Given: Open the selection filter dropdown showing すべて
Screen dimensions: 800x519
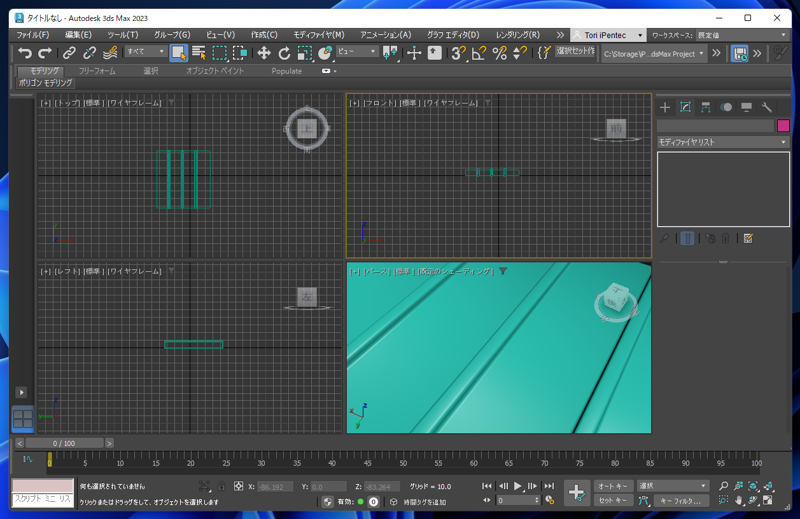Looking at the screenshot, I should tap(145, 52).
